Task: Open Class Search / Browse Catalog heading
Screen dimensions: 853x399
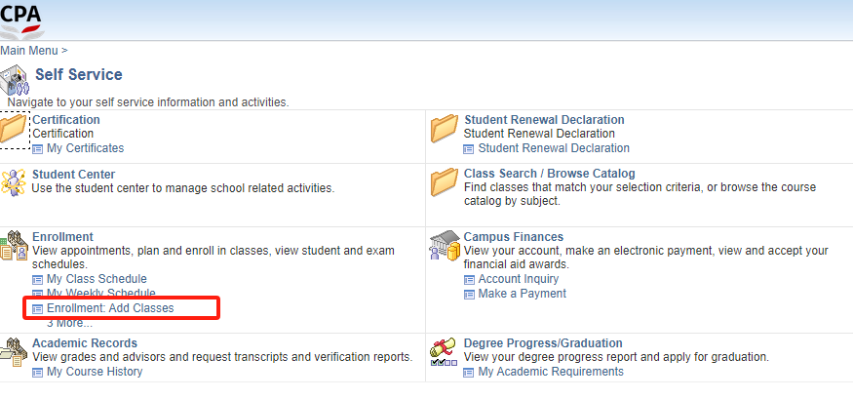Action: [549, 174]
